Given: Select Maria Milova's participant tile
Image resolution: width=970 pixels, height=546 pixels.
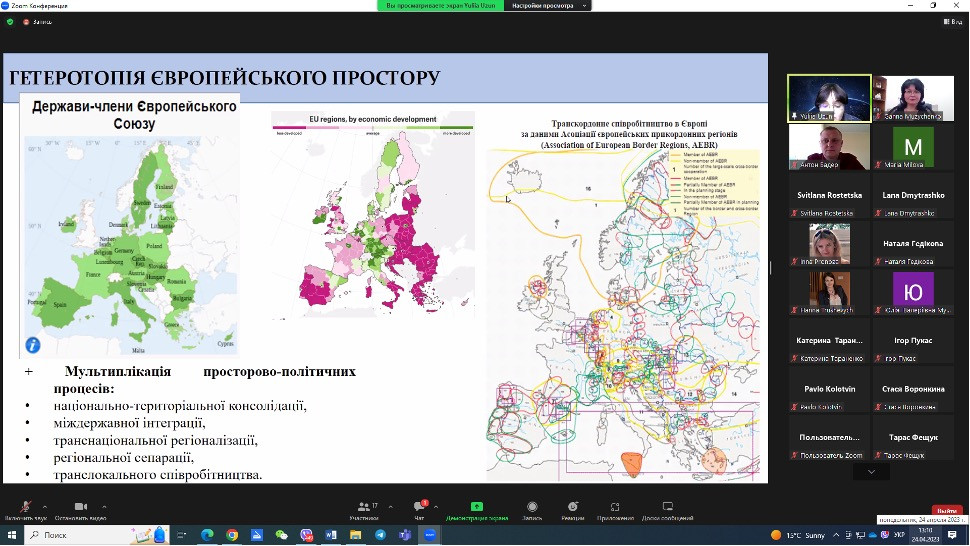Looking at the screenshot, I should [x=912, y=148].
